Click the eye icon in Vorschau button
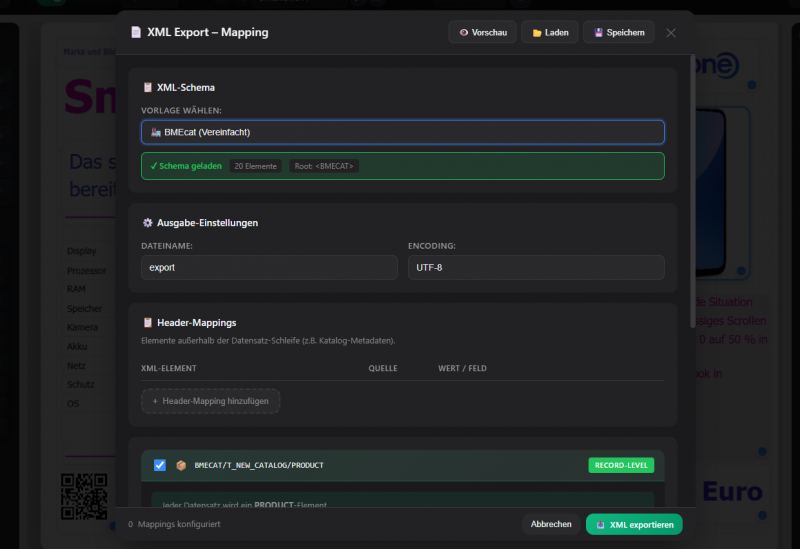 [x=463, y=32]
